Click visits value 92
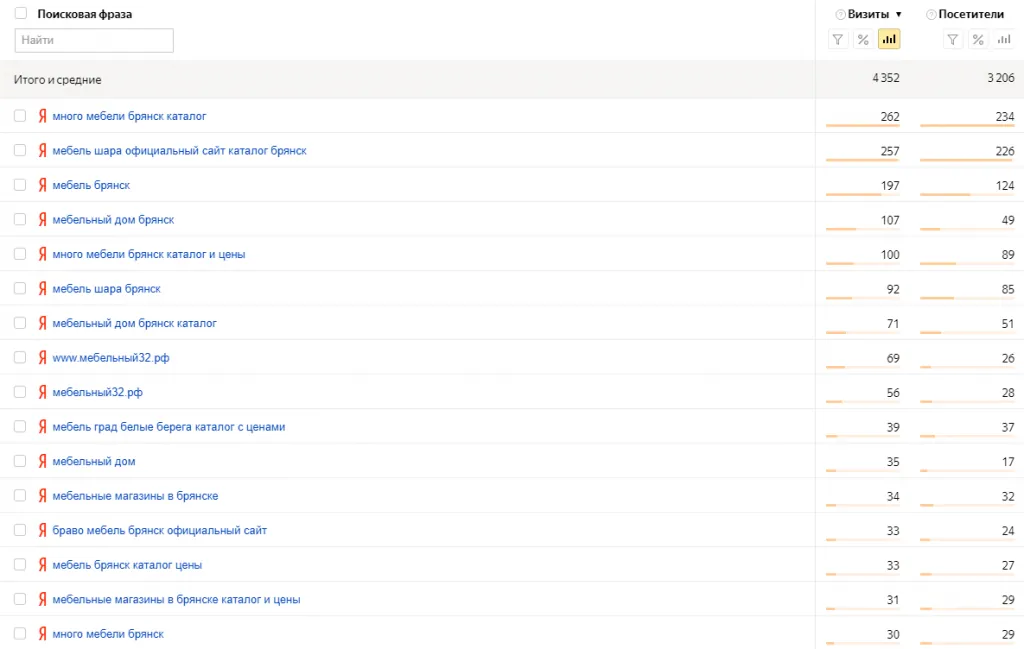Viewport: 1024px width, 649px height. (x=893, y=289)
